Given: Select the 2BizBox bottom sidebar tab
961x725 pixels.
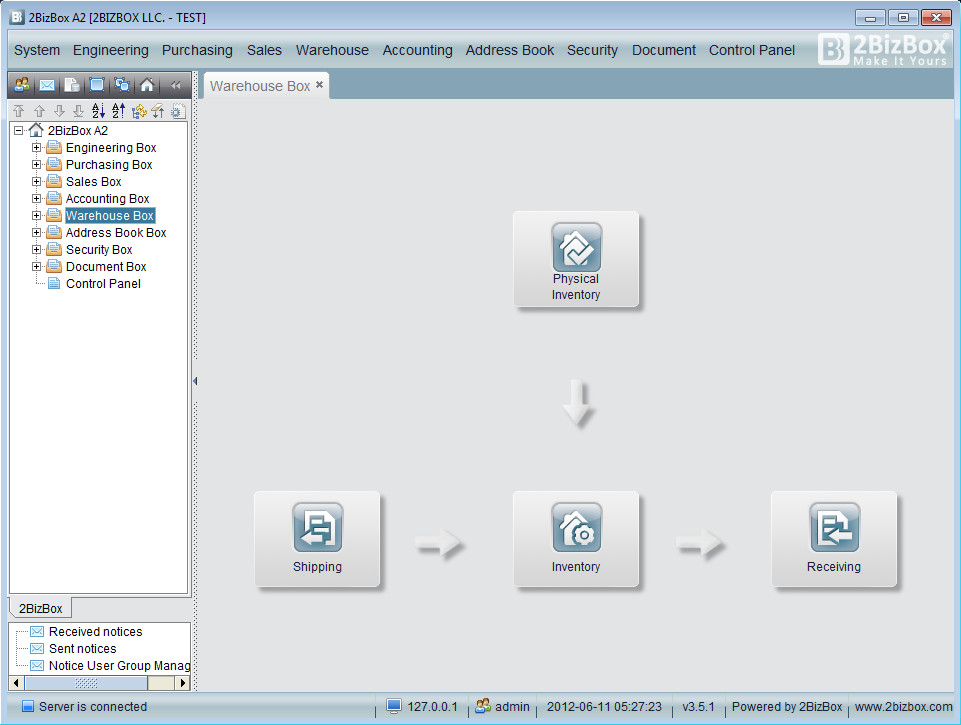Looking at the screenshot, I should (x=40, y=609).
